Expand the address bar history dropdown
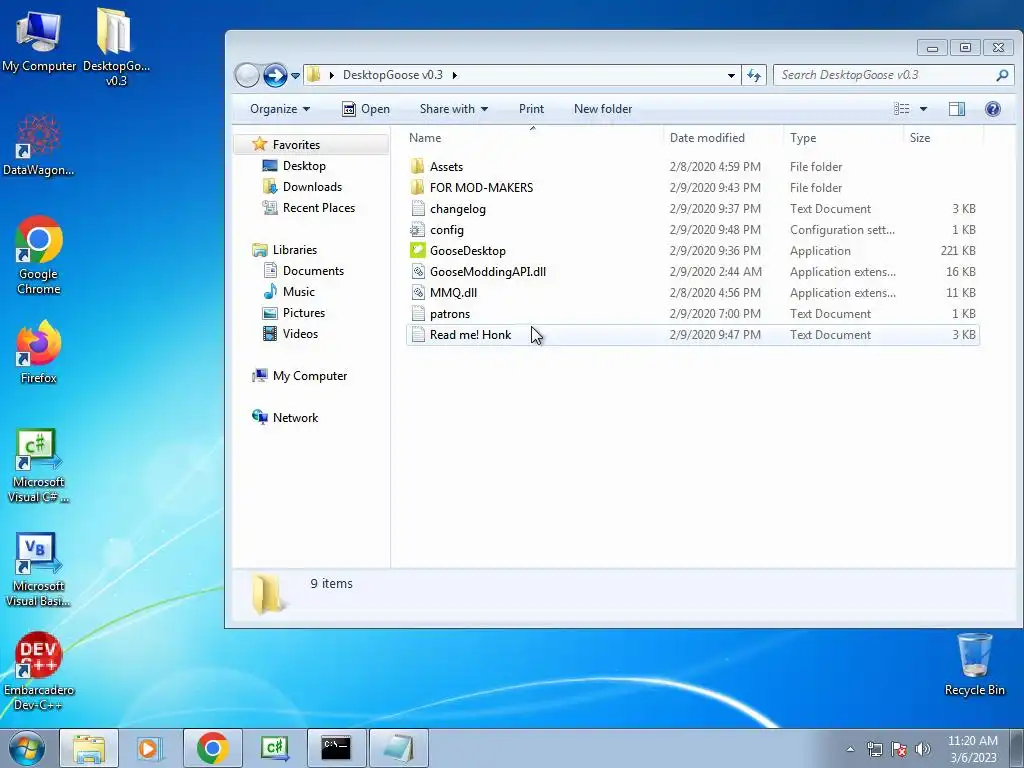Viewport: 1024px width, 768px height. [731, 75]
